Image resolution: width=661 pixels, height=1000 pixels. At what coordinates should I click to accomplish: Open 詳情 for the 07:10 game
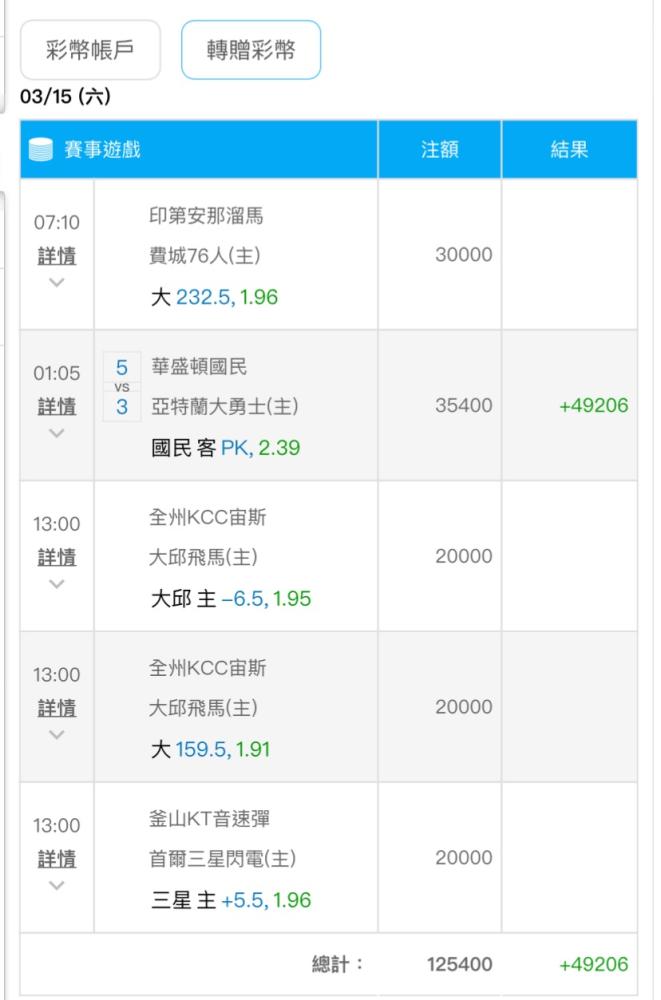click(x=57, y=256)
